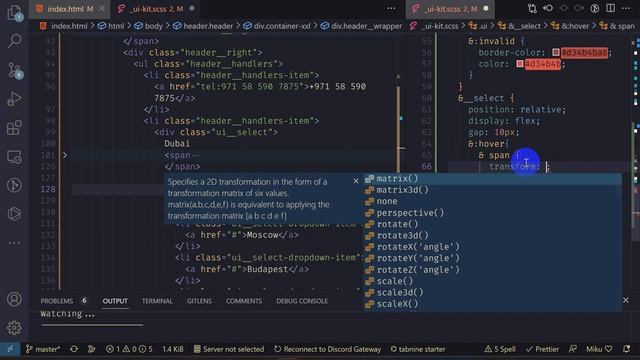
Task: Click the split editor icon in title bar
Action: [610, 8]
